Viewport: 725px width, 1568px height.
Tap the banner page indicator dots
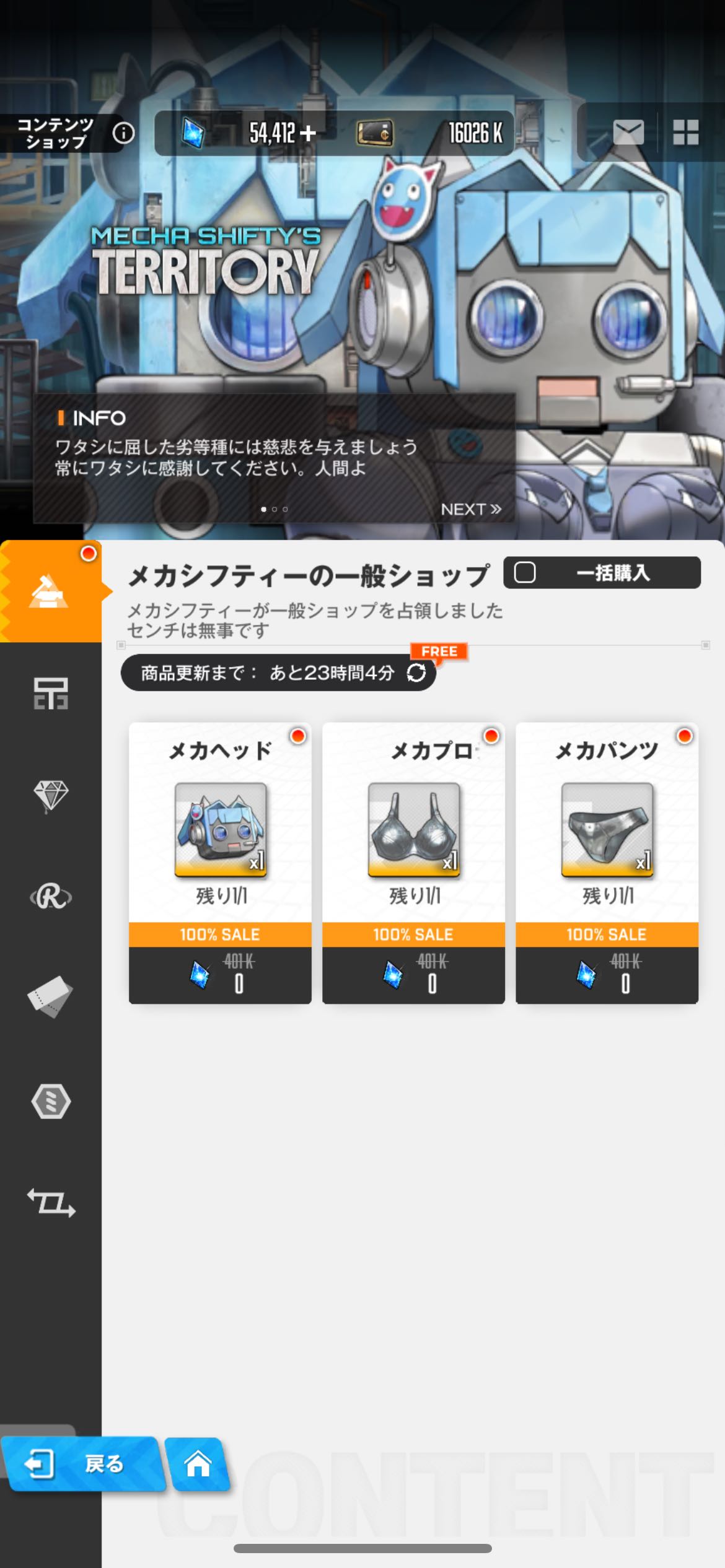tap(274, 509)
